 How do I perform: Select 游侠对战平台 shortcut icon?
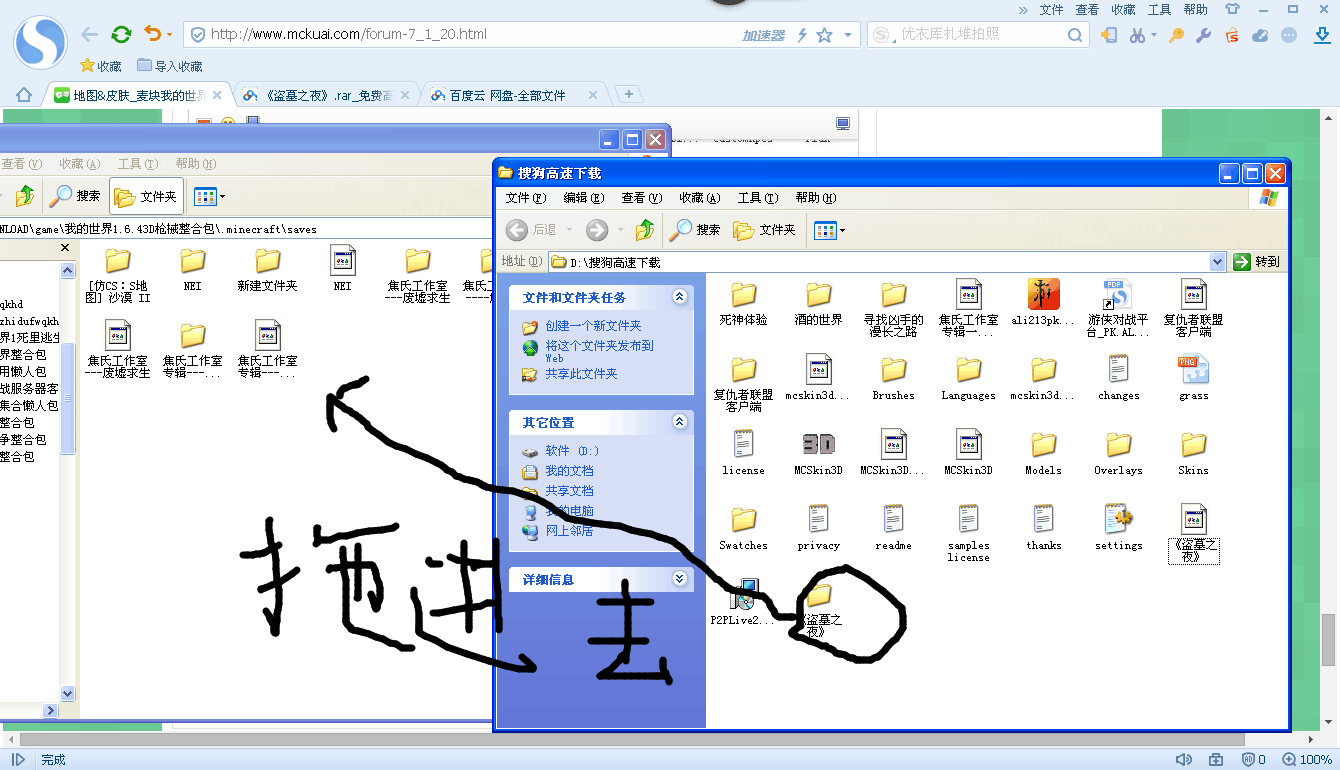1117,294
